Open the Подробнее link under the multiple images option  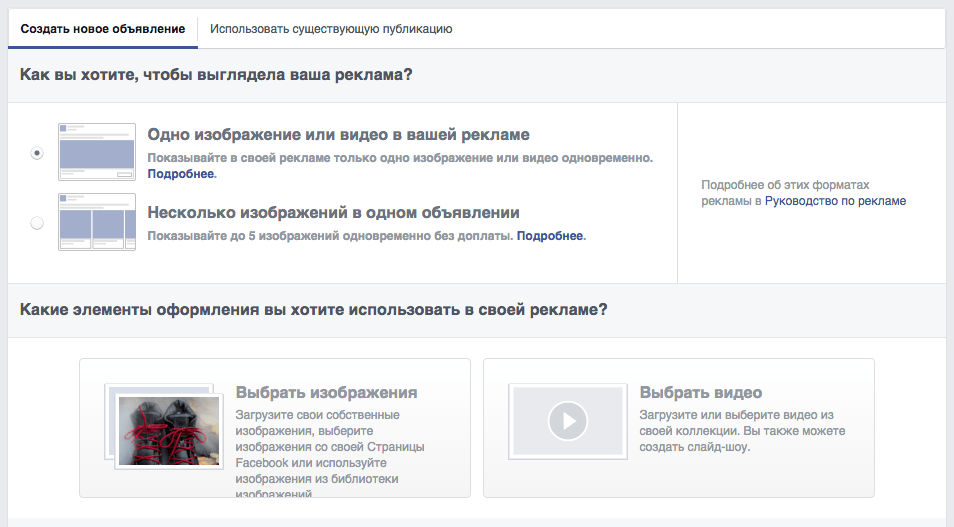[550, 236]
